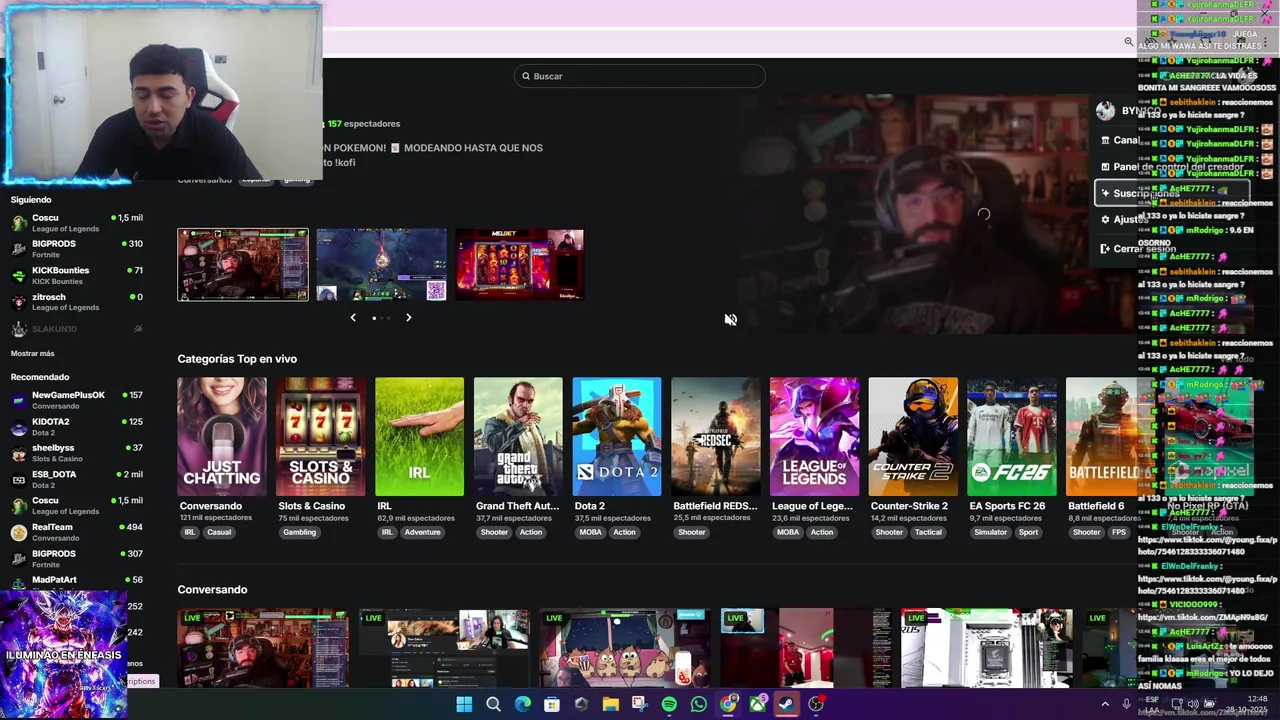This screenshot has width=1280, height=720.
Task: Expand followed list with Mostrar más
Action: [33, 353]
